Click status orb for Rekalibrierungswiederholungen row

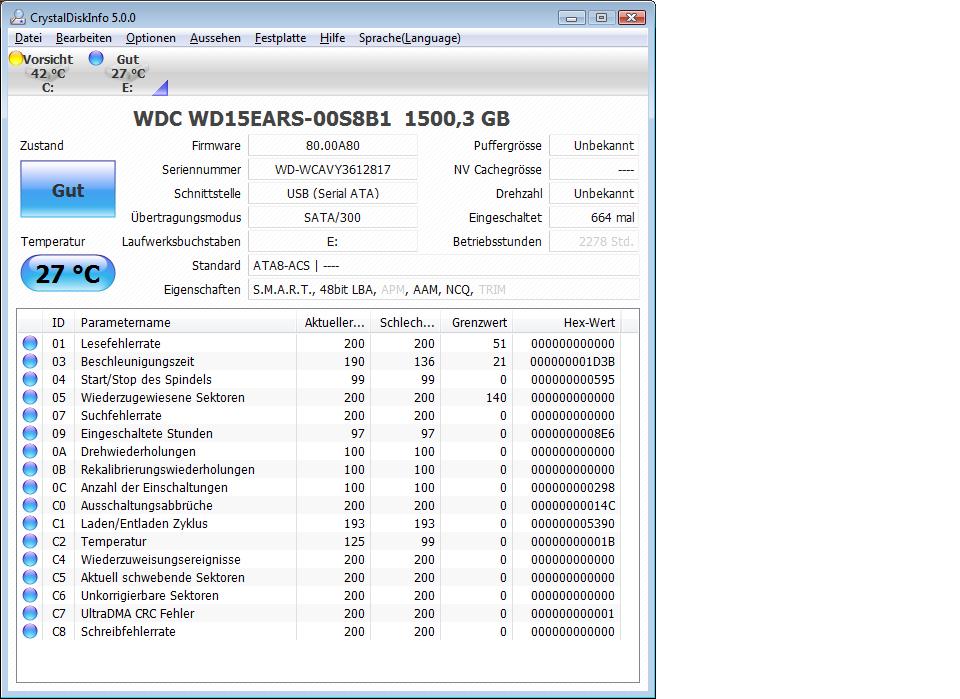30,469
